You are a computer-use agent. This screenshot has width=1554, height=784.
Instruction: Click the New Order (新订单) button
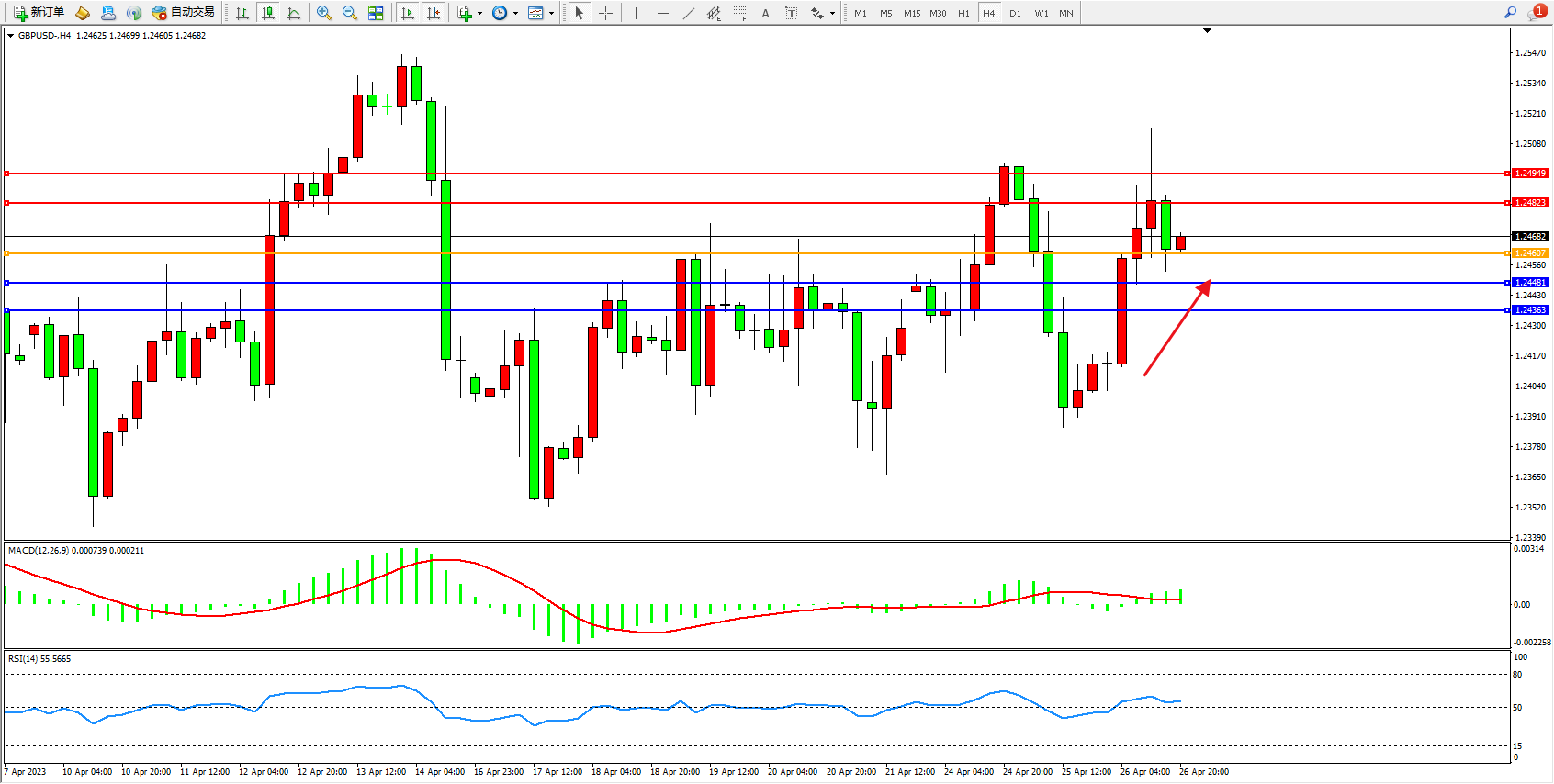(39, 13)
